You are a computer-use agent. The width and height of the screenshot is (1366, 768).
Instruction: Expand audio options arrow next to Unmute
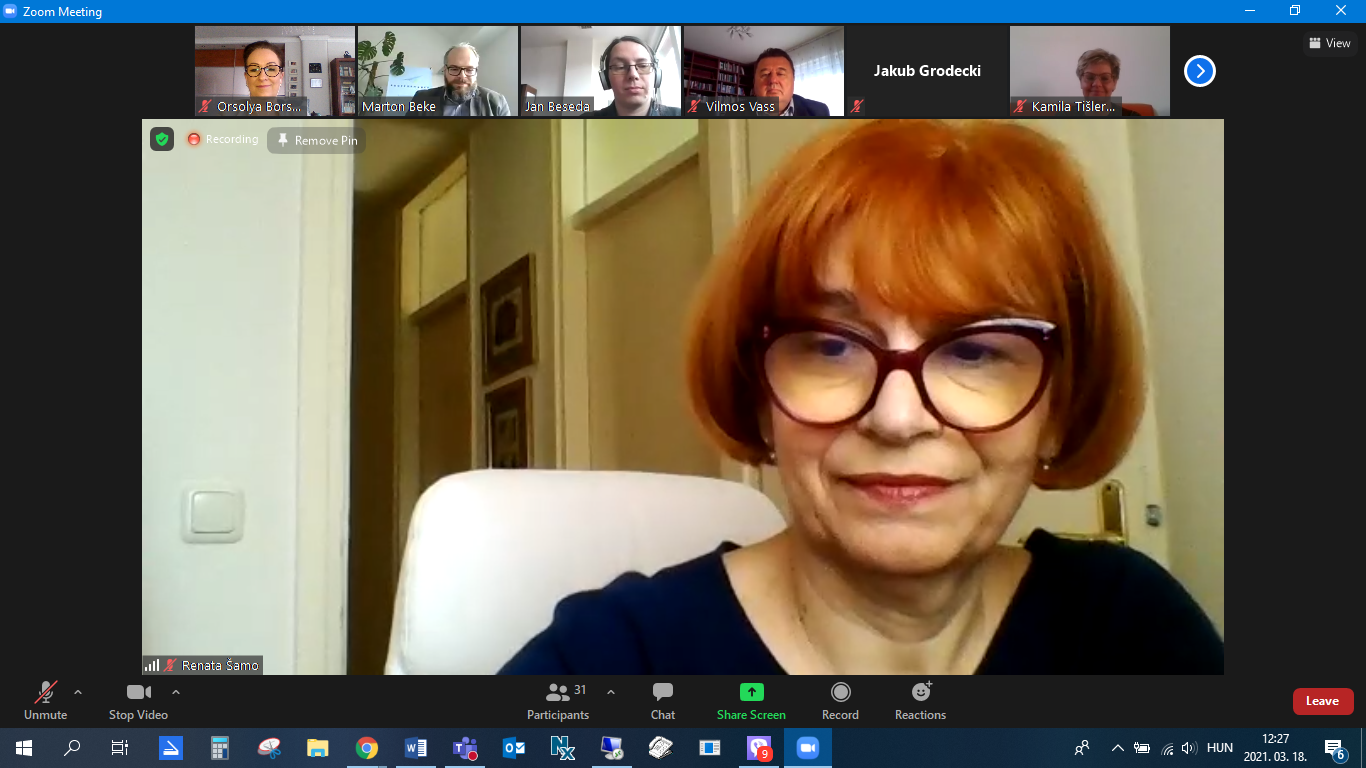coord(78,692)
